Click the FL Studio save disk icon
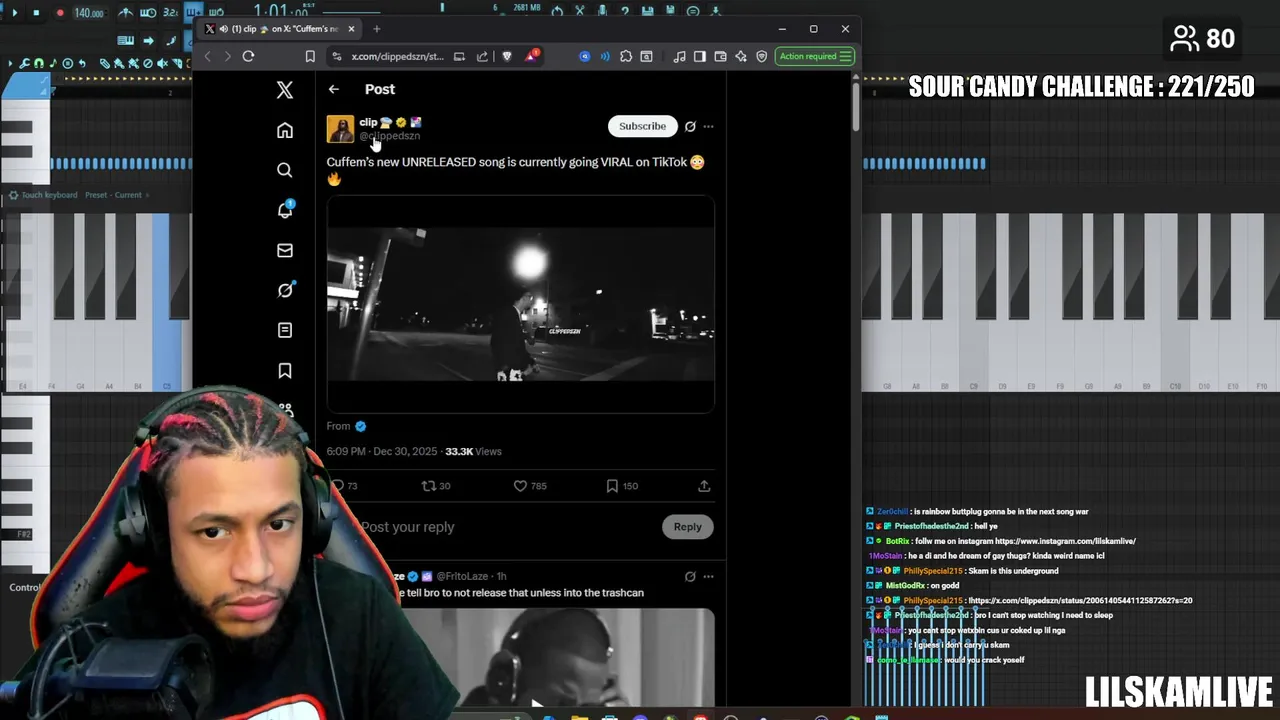Viewport: 1280px width, 720px height. coord(647,11)
